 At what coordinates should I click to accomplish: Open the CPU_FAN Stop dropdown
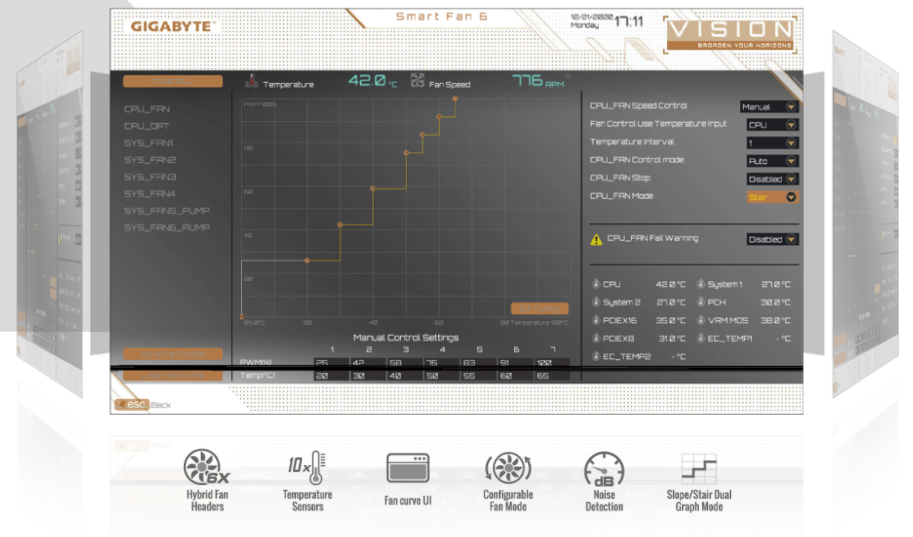pos(772,179)
